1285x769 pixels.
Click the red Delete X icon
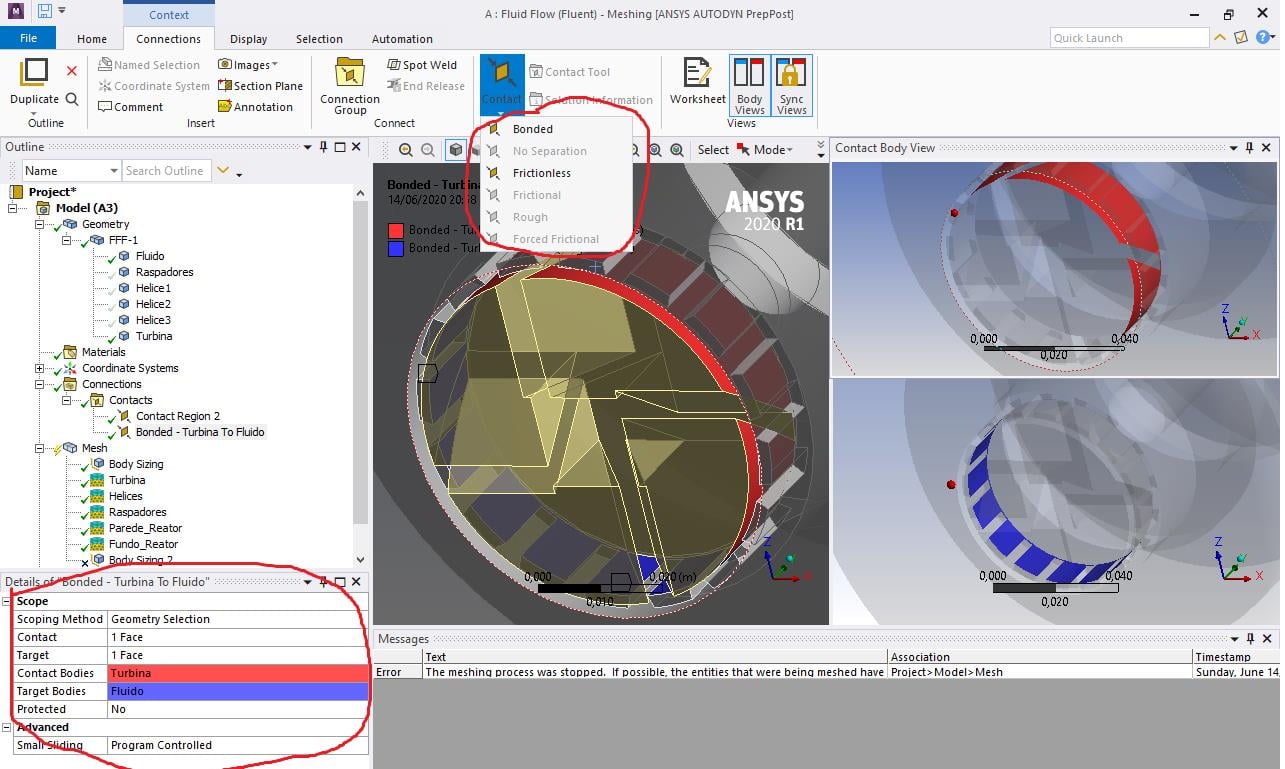coord(72,71)
